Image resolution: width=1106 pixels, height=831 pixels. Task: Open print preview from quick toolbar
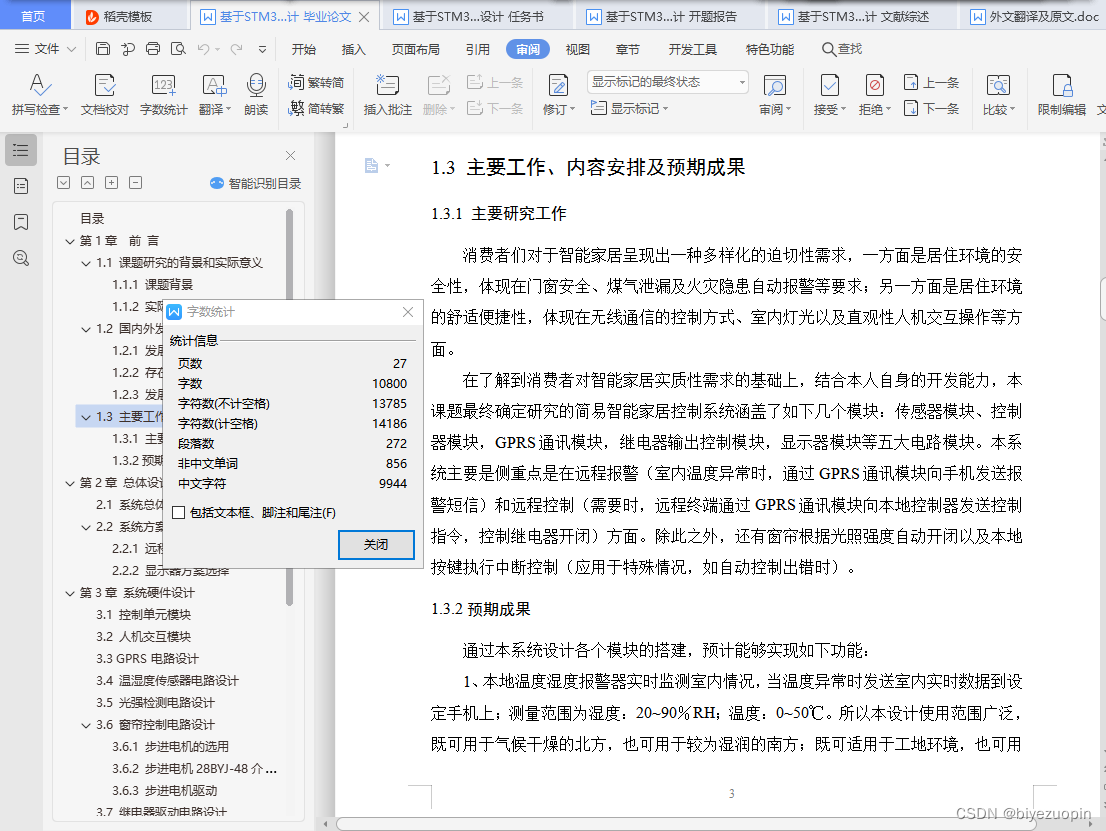click(x=178, y=49)
